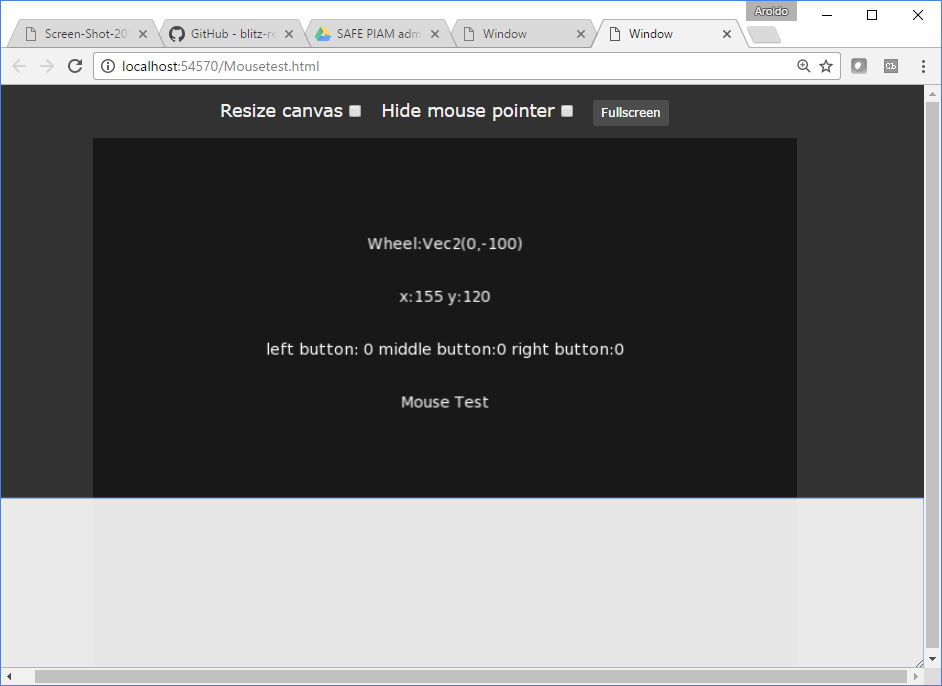Viewport: 942px width, 686px height.
Task: Click the address bar URL field
Action: pyautogui.click(x=450, y=66)
